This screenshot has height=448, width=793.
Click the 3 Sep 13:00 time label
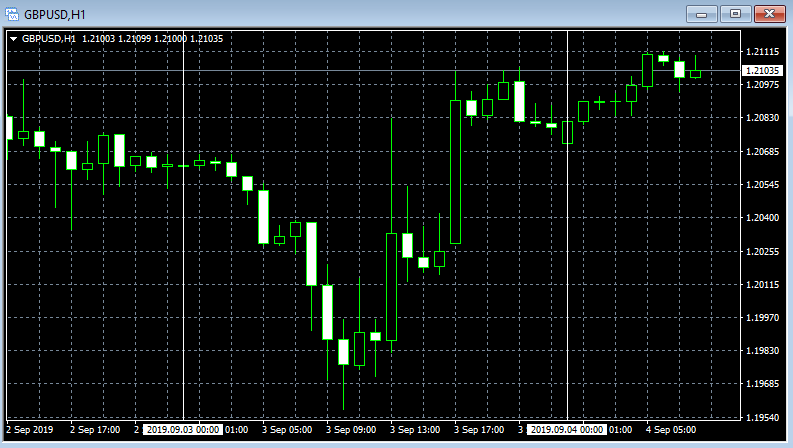415,430
